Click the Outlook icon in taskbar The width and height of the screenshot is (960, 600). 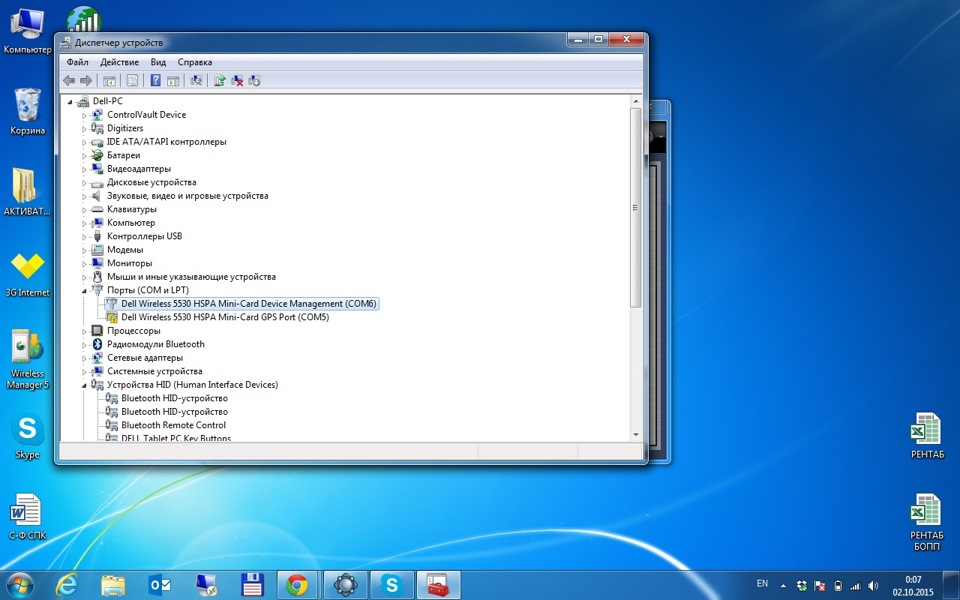[160, 584]
